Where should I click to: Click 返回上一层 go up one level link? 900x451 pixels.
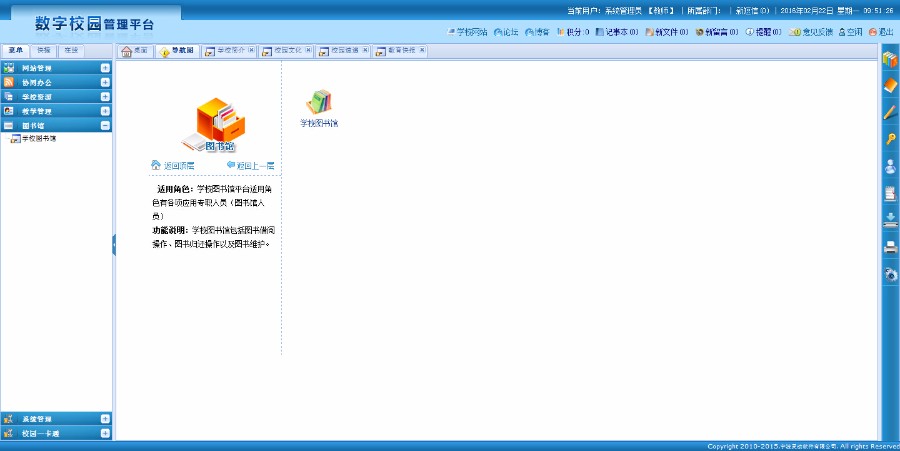pos(251,165)
